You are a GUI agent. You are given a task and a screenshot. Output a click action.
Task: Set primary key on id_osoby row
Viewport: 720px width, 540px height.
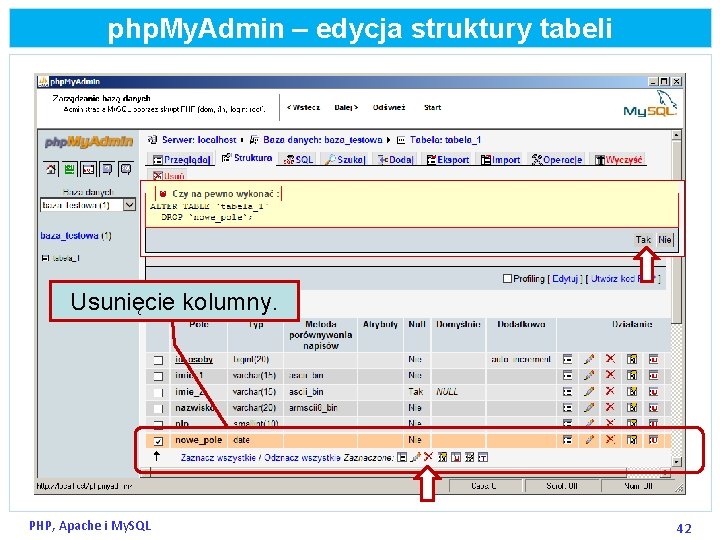pos(632,359)
